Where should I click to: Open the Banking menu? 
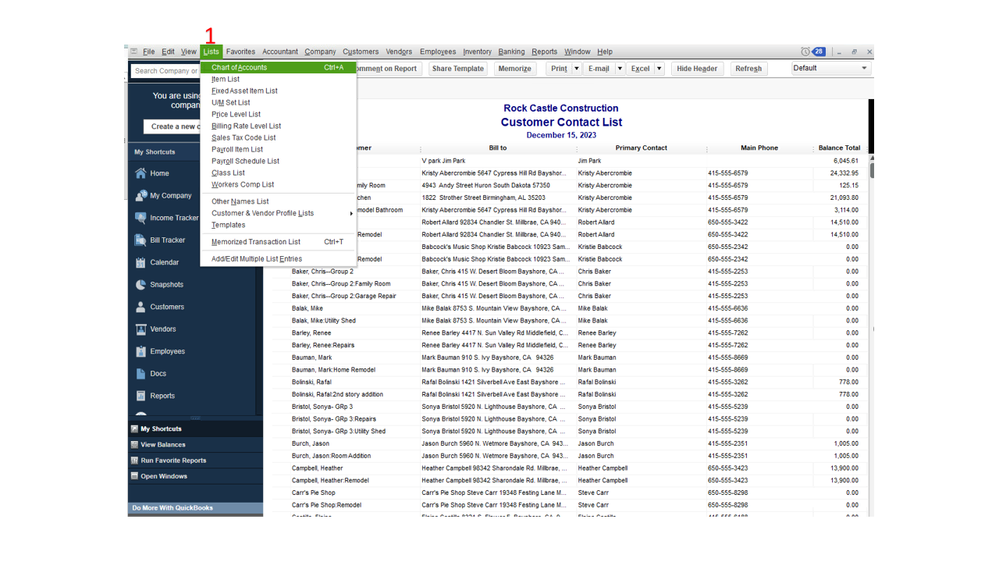click(x=511, y=52)
